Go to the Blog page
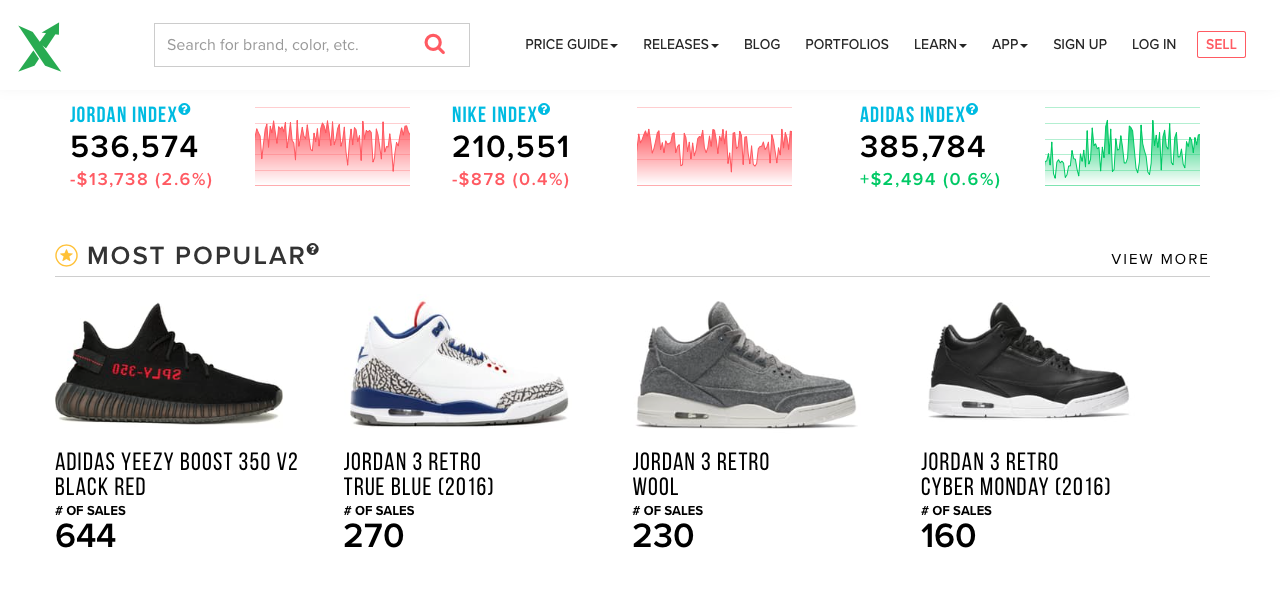The width and height of the screenshot is (1280, 601). pyautogui.click(x=762, y=45)
